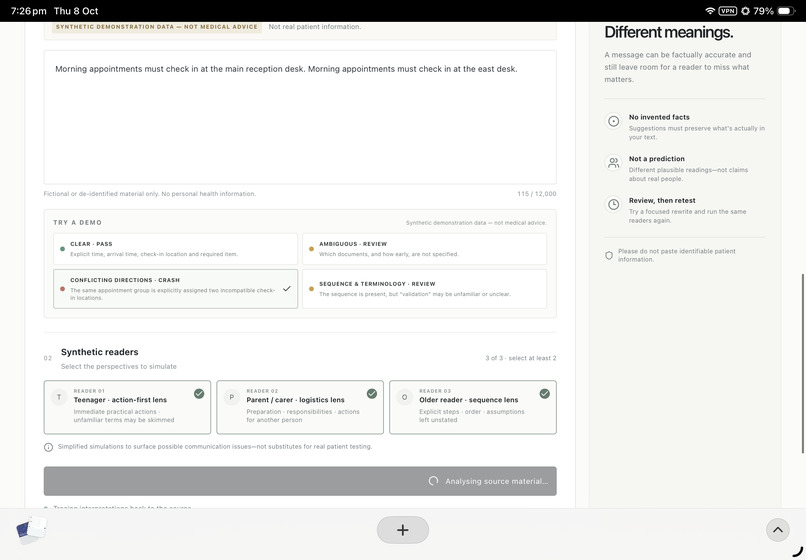Screen dimensions: 806x560
Task: Open the tab cards icon in bottom bar
Action: [31, 530]
